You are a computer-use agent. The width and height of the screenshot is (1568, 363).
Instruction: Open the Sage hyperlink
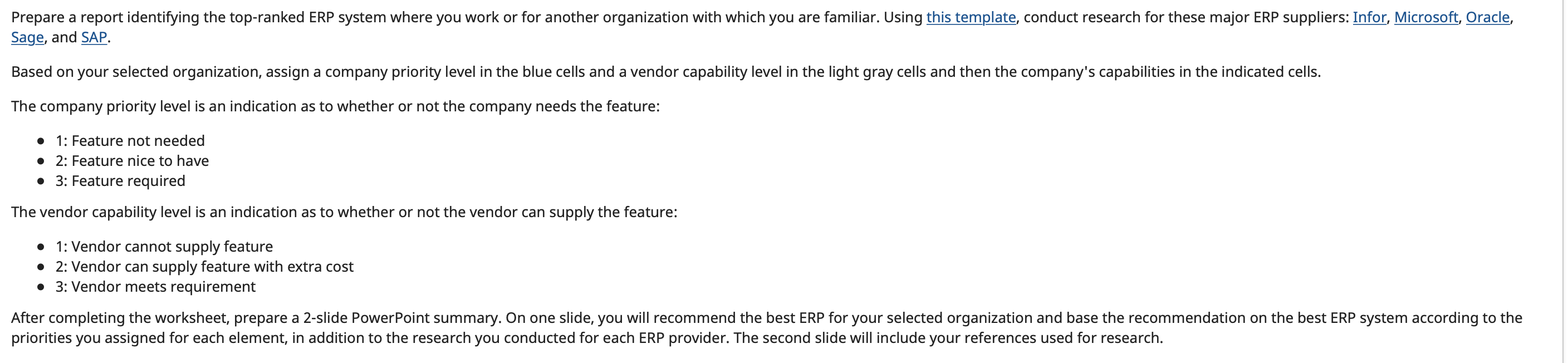pos(27,37)
